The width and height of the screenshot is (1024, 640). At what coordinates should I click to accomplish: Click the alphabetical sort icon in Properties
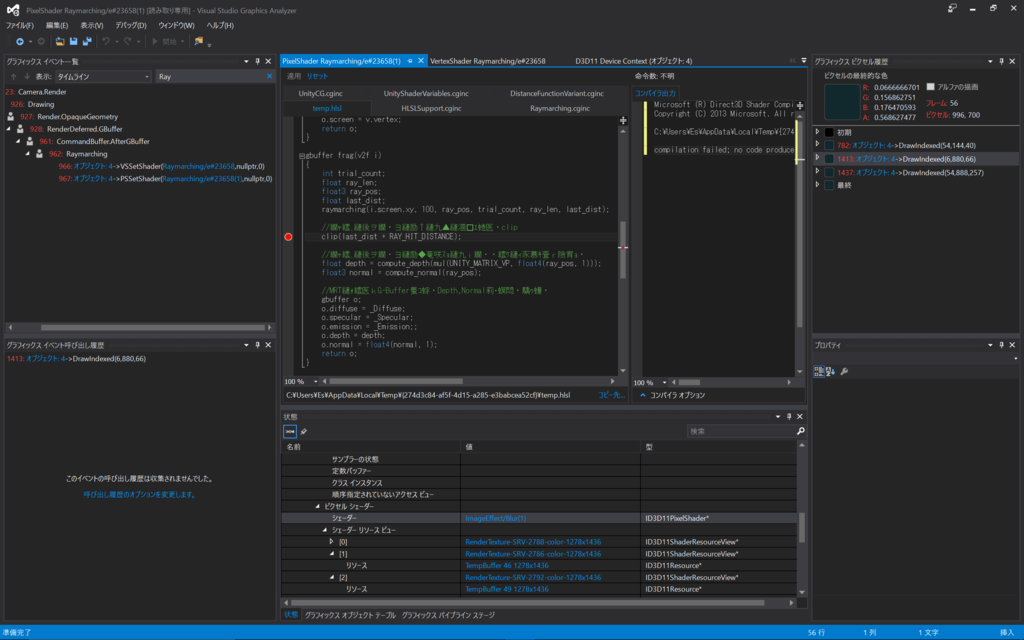(x=830, y=371)
